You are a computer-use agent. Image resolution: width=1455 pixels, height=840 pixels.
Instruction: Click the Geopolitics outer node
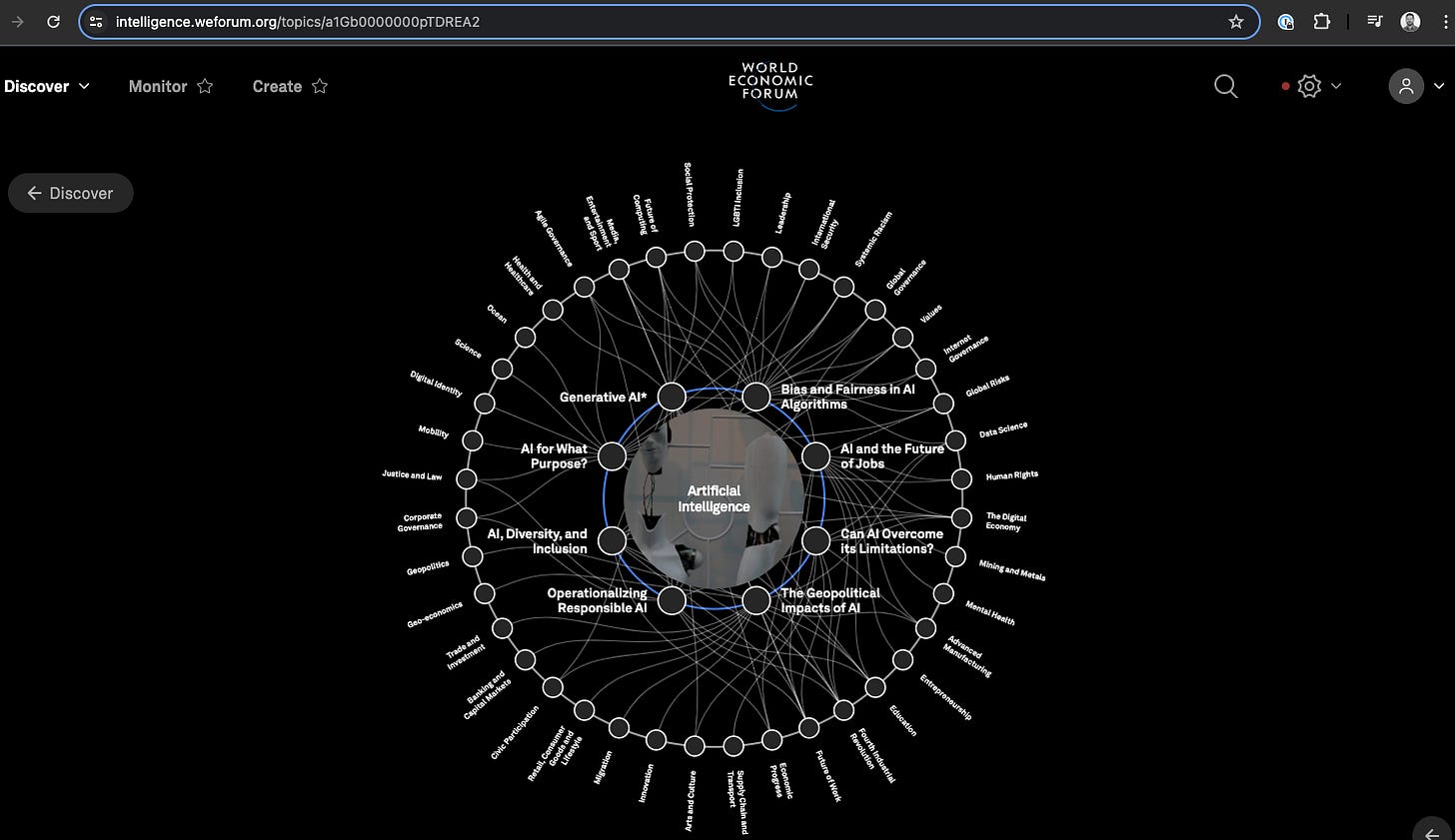pos(473,556)
